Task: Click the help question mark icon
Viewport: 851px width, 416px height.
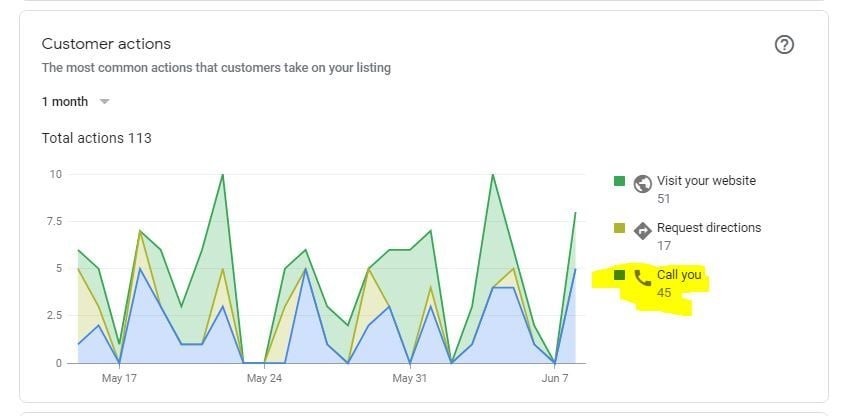Action: [784, 45]
